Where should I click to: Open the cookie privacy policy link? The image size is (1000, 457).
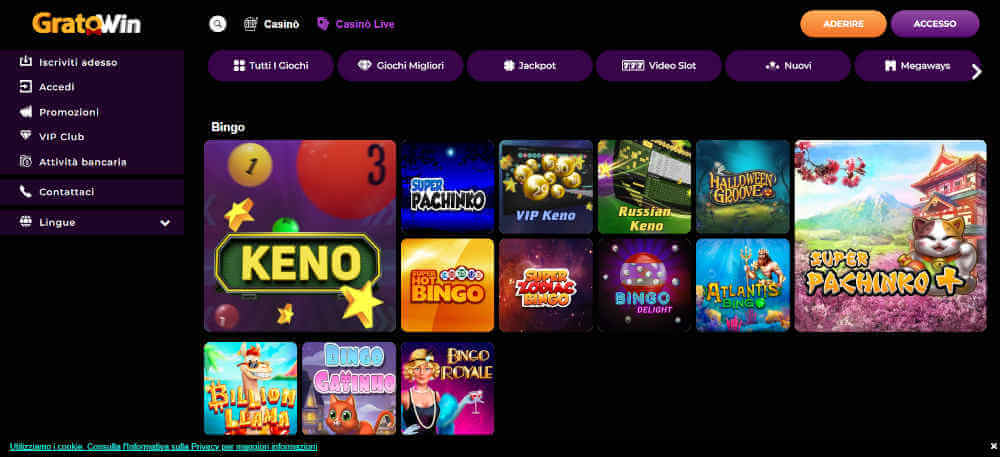(163, 447)
